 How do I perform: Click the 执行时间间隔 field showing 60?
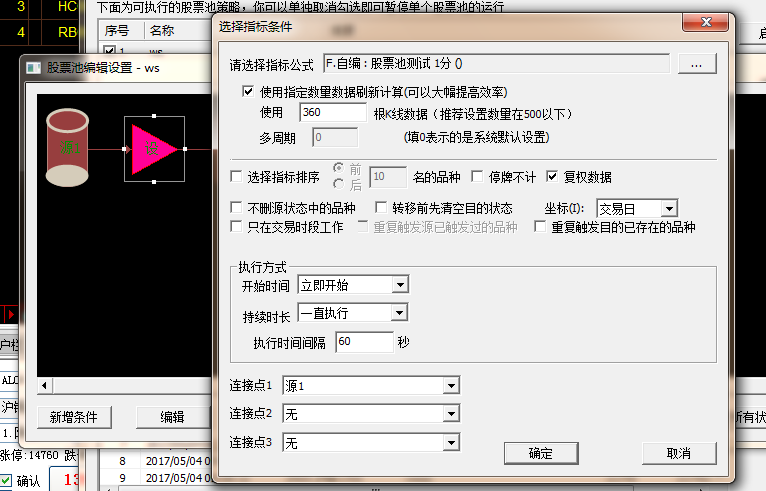coord(364,342)
